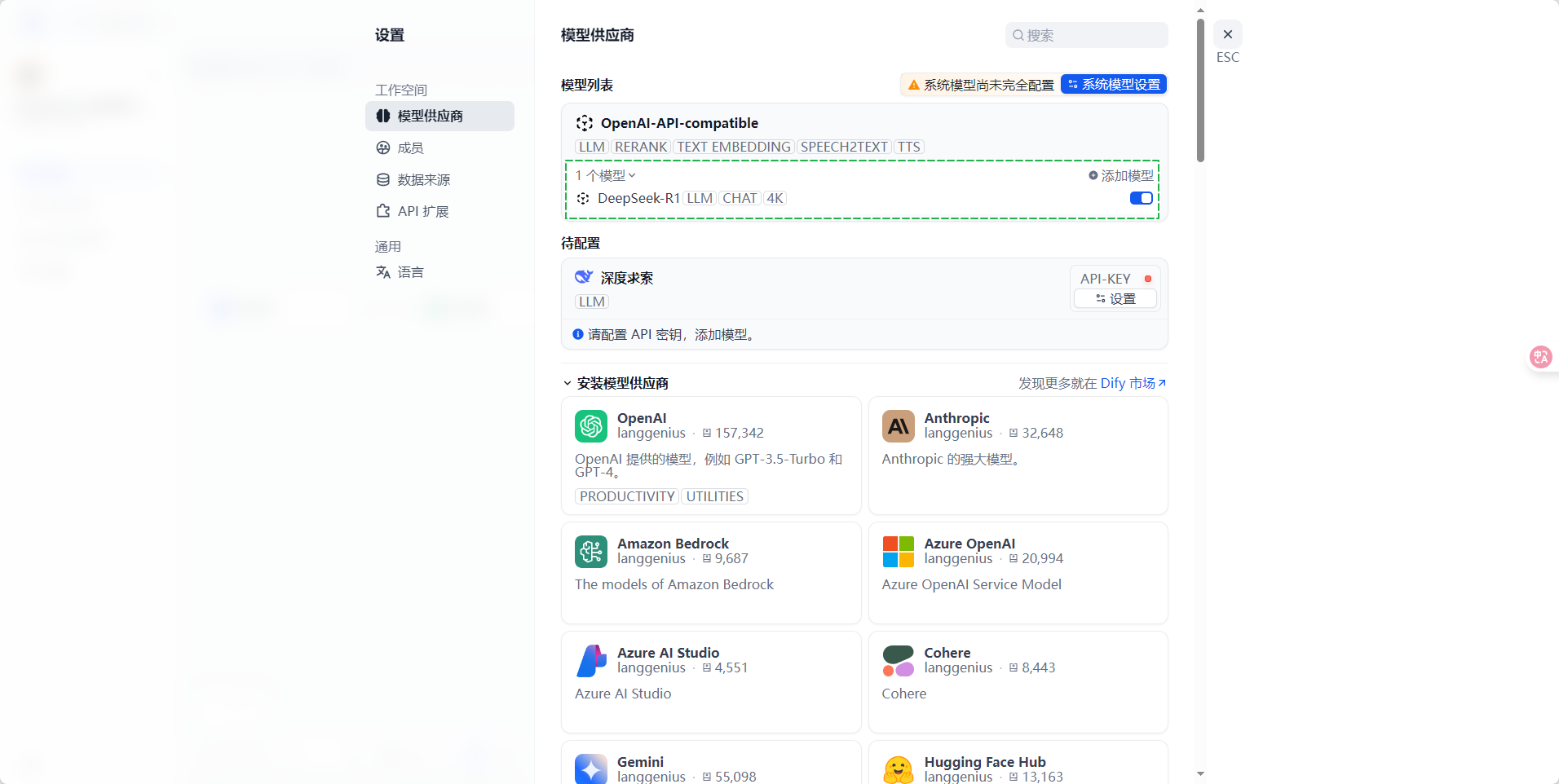Click the API 扩展 puzzle icon

[383, 211]
